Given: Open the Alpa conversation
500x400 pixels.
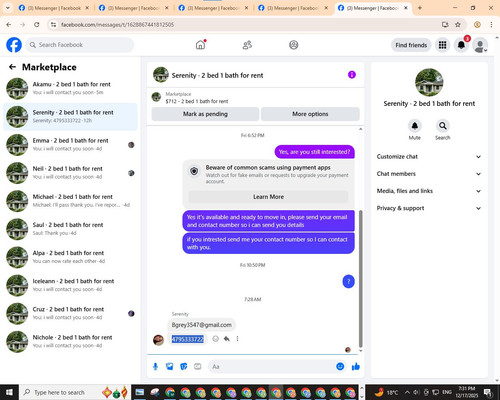Looking at the screenshot, I should [70, 257].
